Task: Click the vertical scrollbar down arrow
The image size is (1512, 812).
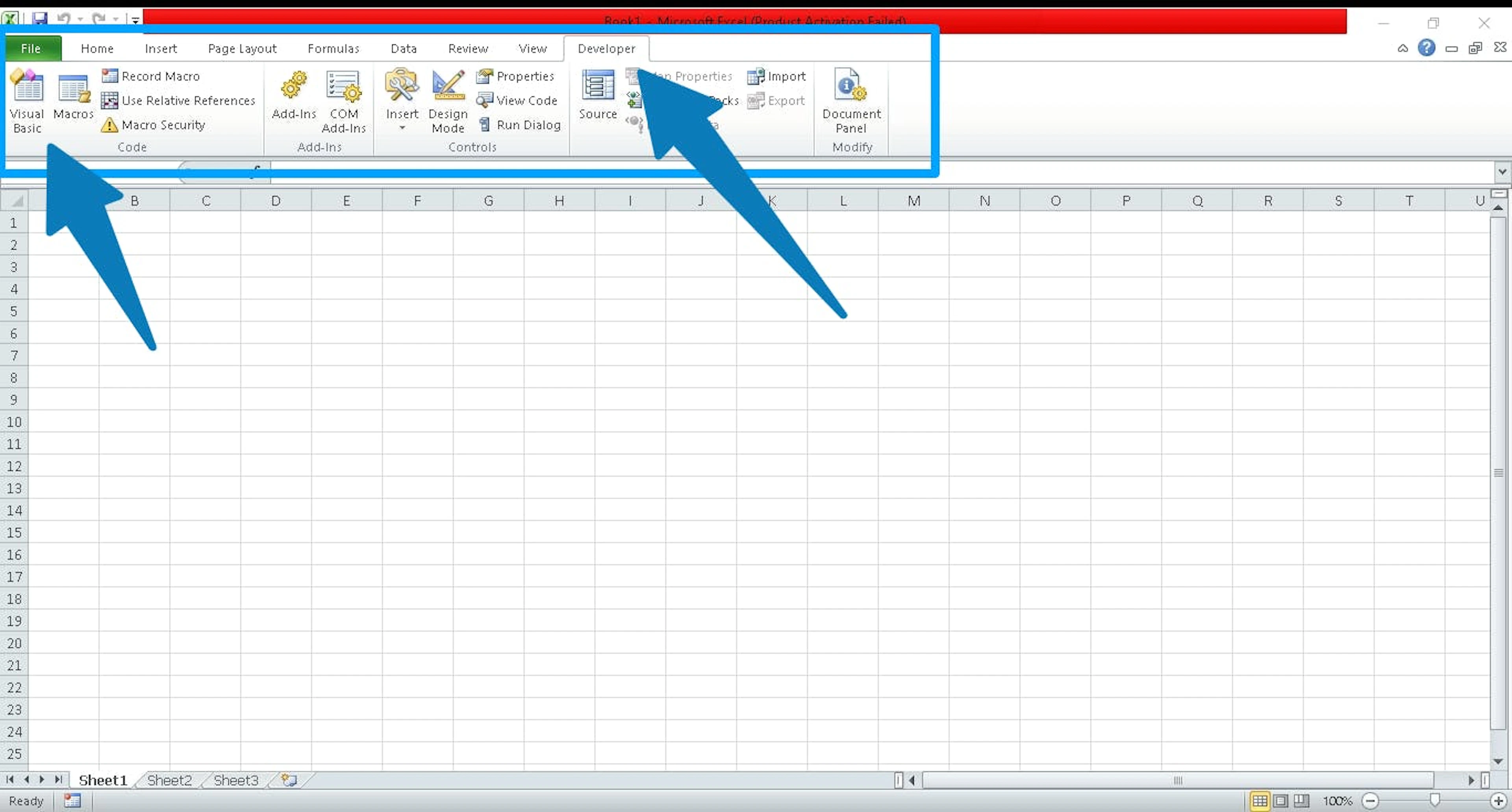Action: (x=1498, y=761)
